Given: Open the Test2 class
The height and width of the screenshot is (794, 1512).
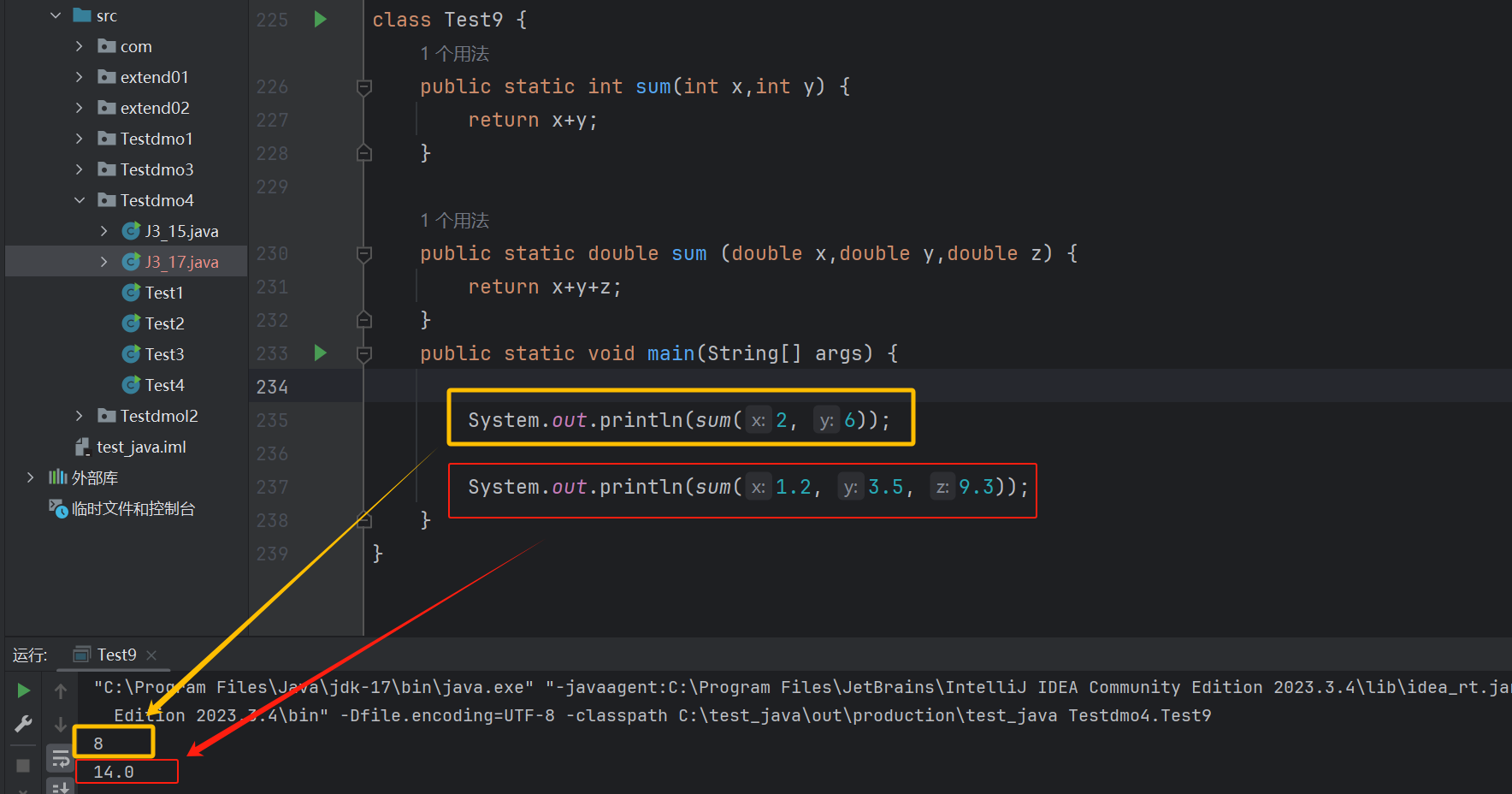Looking at the screenshot, I should tap(153, 323).
